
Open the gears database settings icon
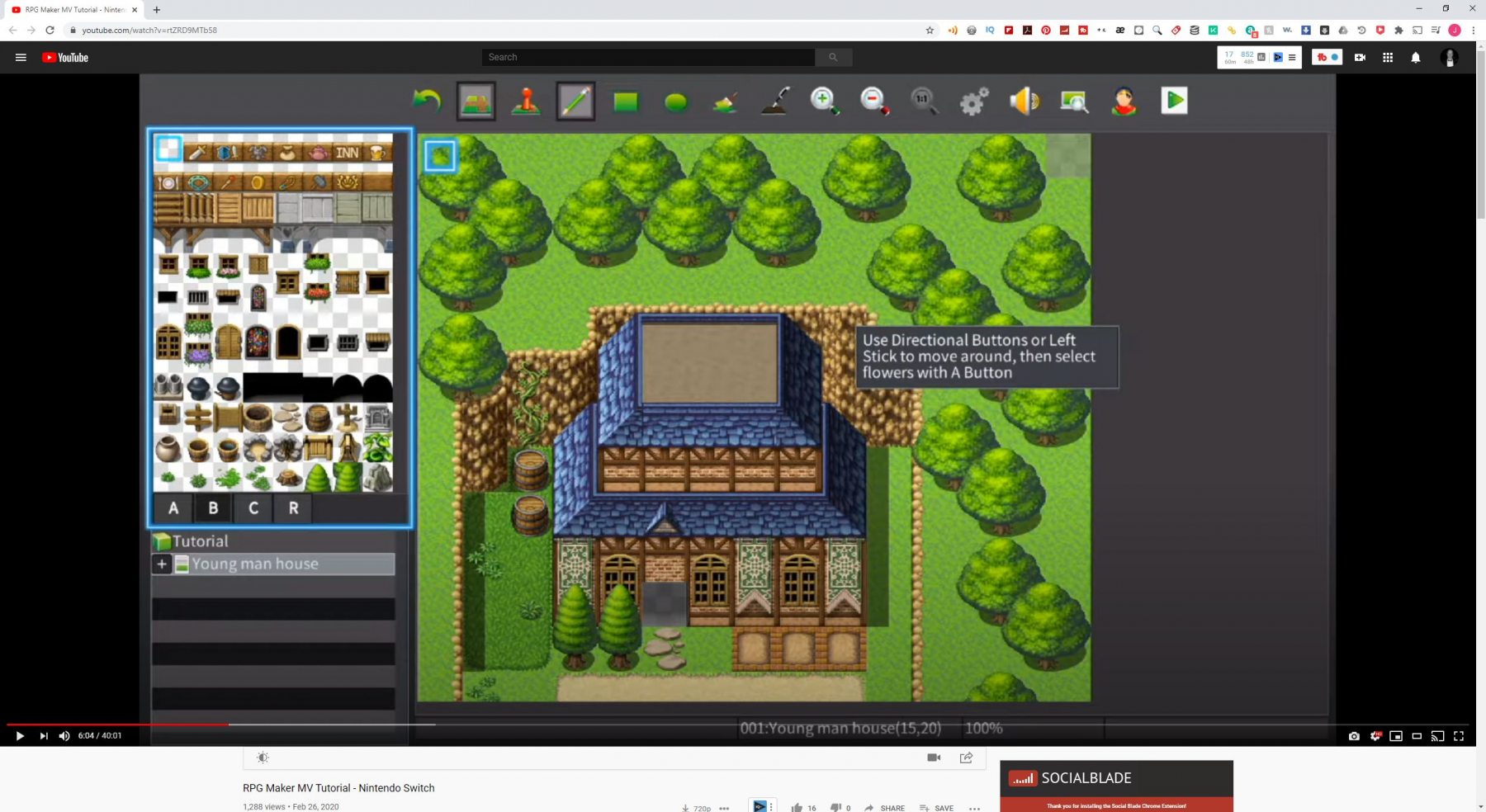pos(974,101)
